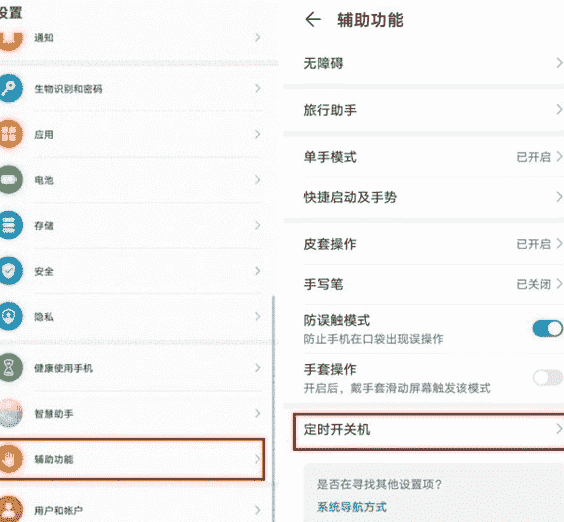Tap the 健康使用手机 label
This screenshot has width=564, height=522.
point(63,368)
